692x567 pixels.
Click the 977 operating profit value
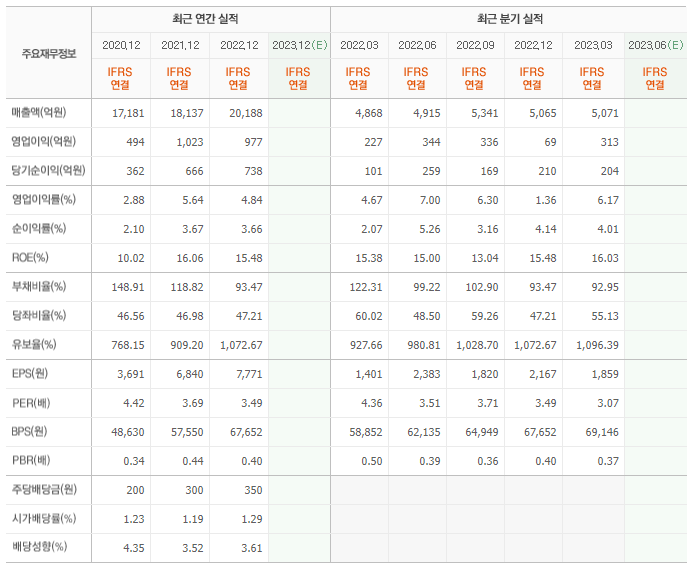click(253, 143)
